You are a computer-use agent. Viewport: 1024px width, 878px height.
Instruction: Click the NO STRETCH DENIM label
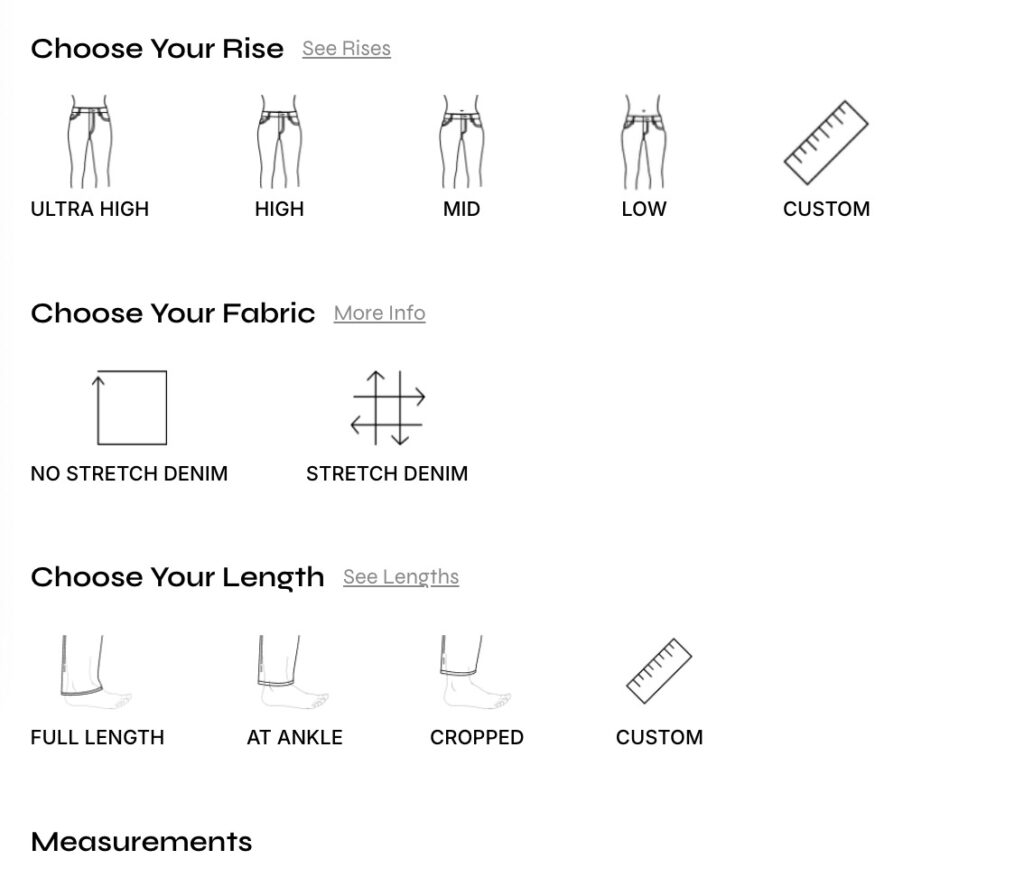129,474
